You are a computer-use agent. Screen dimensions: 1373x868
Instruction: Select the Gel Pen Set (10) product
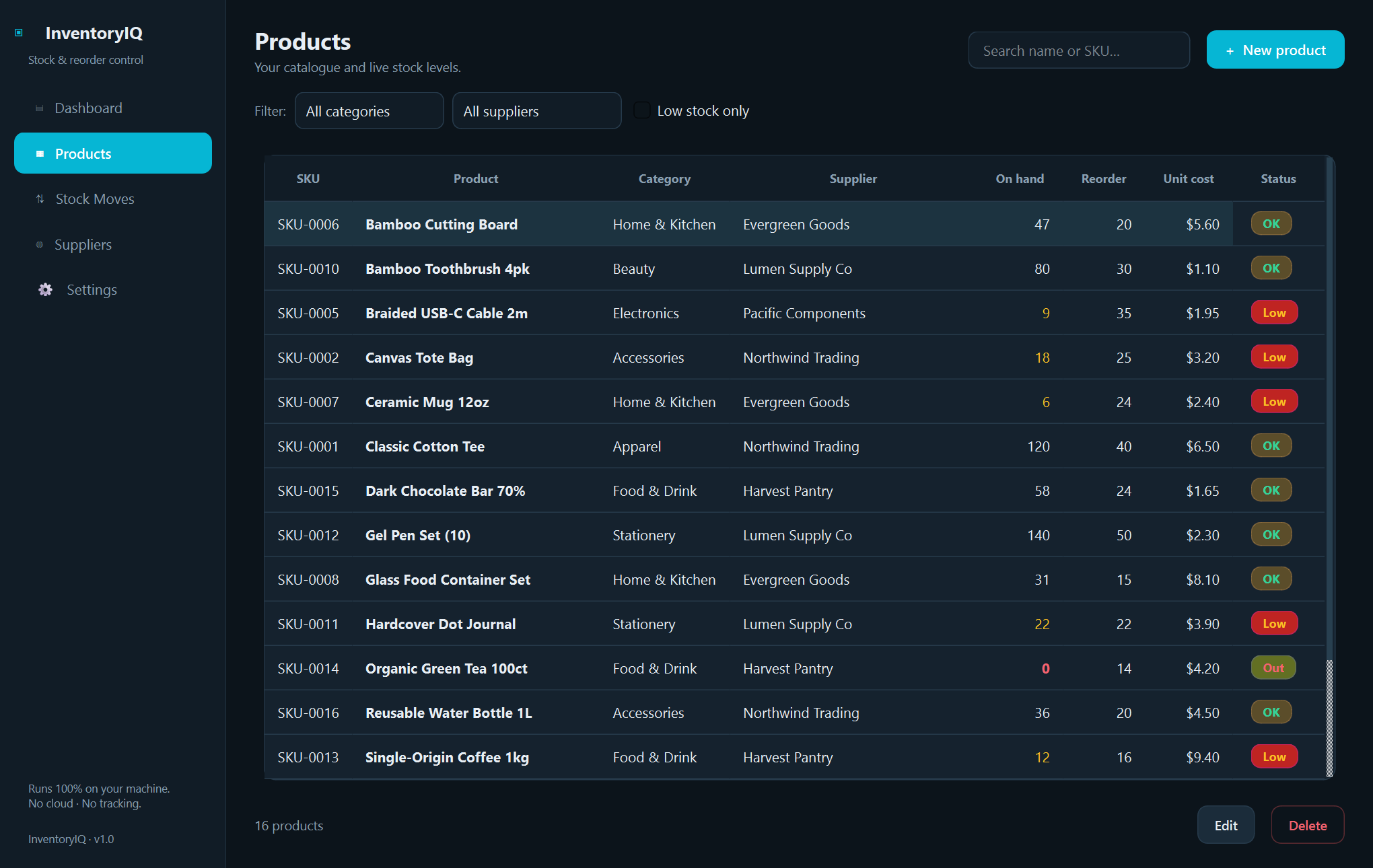(x=418, y=536)
